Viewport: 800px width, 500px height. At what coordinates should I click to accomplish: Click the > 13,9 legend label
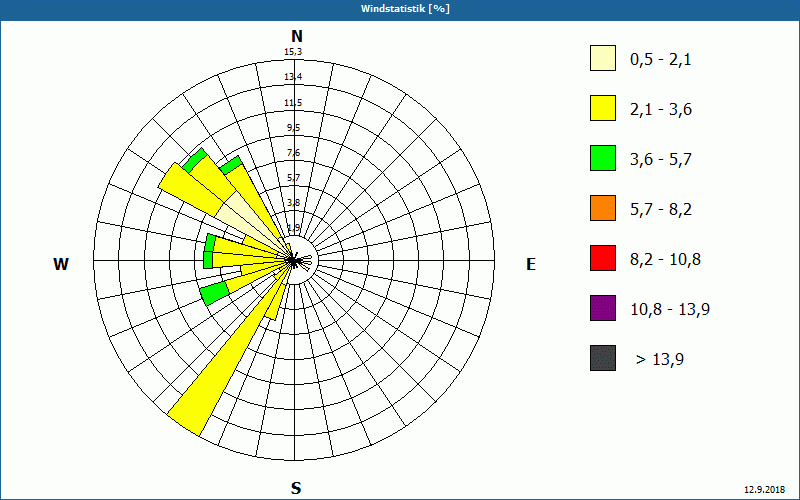click(660, 360)
